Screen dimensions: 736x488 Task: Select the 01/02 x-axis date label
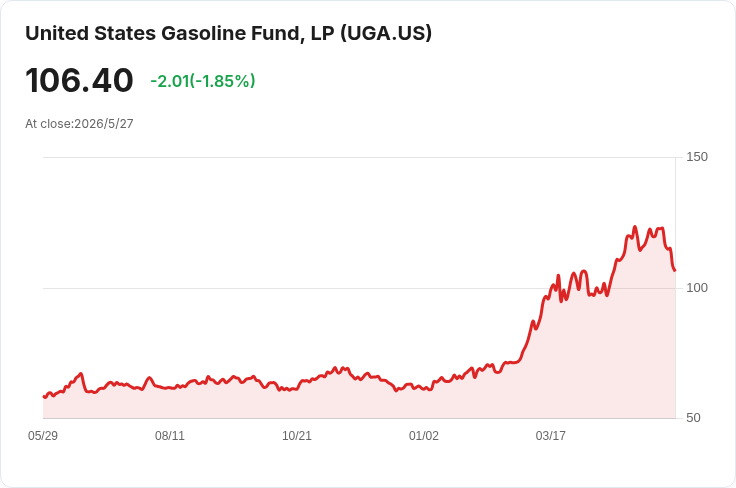point(423,436)
